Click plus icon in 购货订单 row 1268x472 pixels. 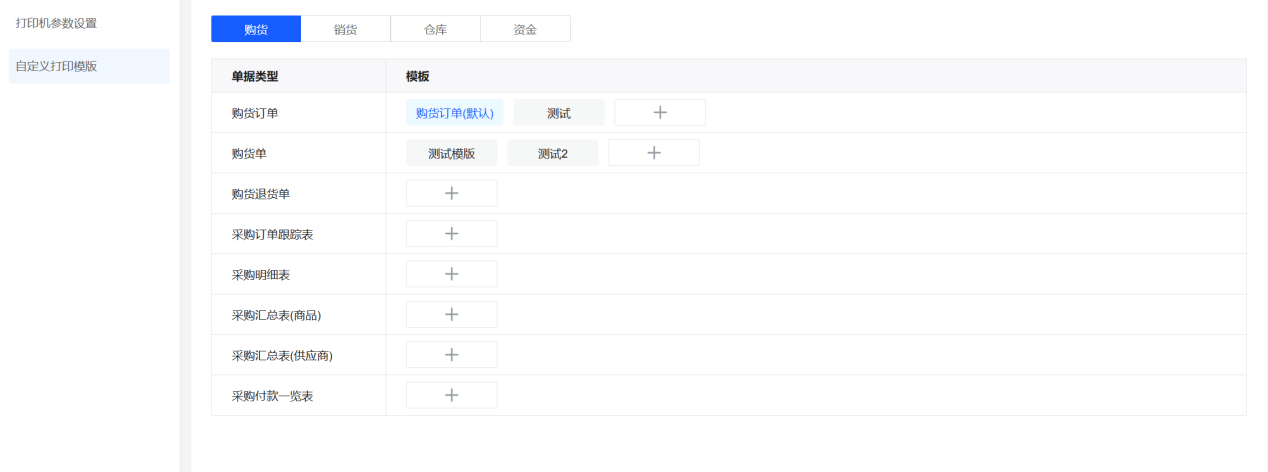660,113
